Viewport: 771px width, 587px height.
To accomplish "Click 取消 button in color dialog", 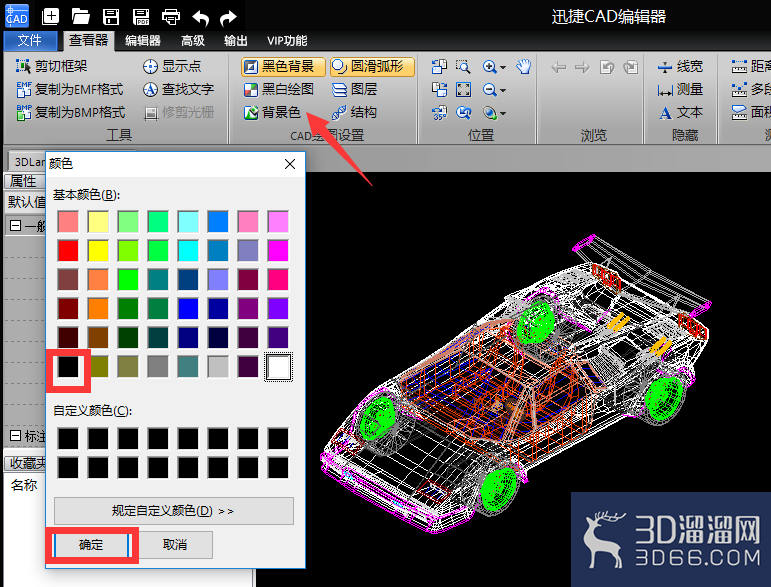I will pyautogui.click(x=175, y=545).
